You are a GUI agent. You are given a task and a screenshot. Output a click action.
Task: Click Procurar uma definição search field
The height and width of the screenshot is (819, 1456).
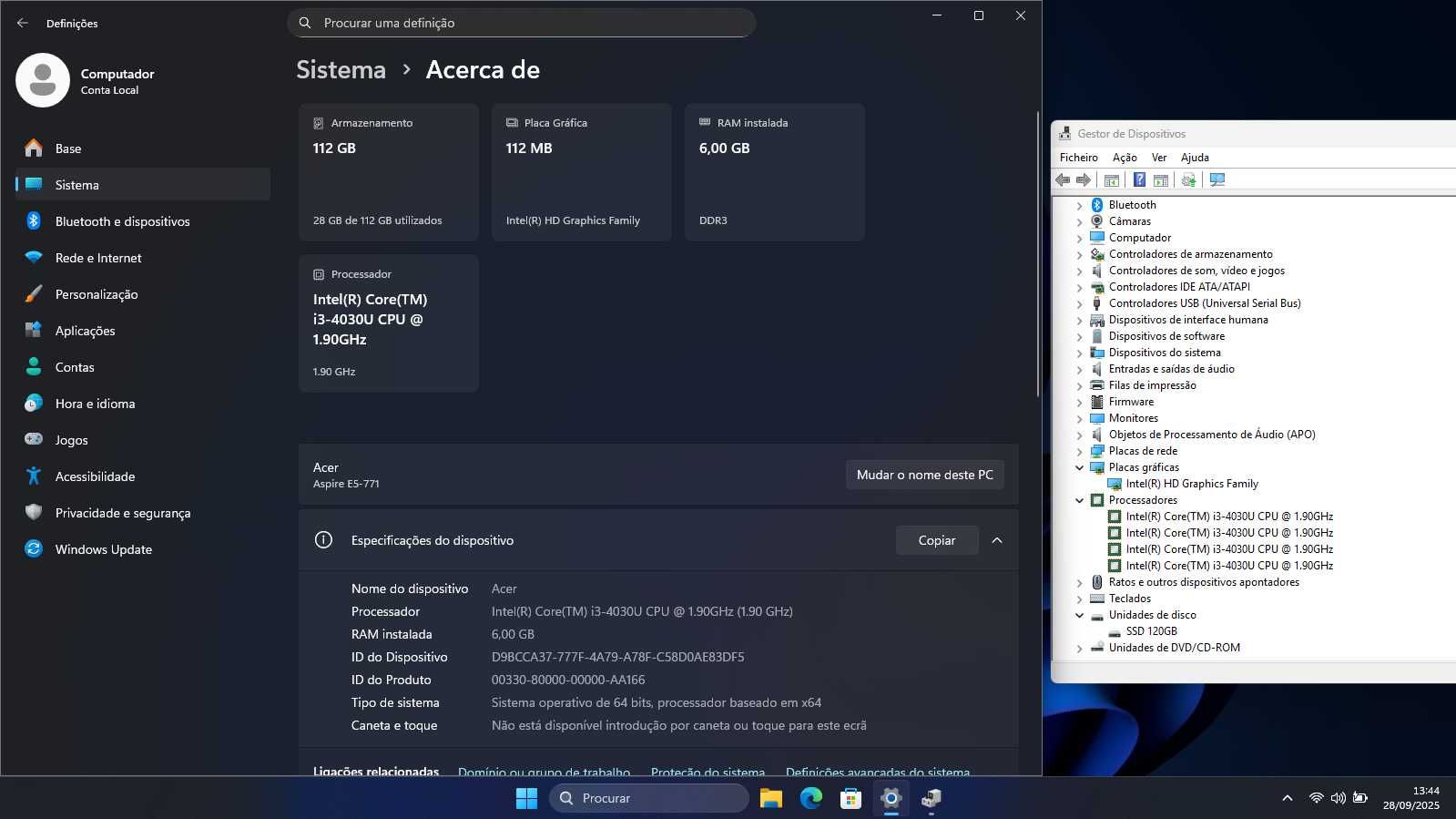[522, 23]
